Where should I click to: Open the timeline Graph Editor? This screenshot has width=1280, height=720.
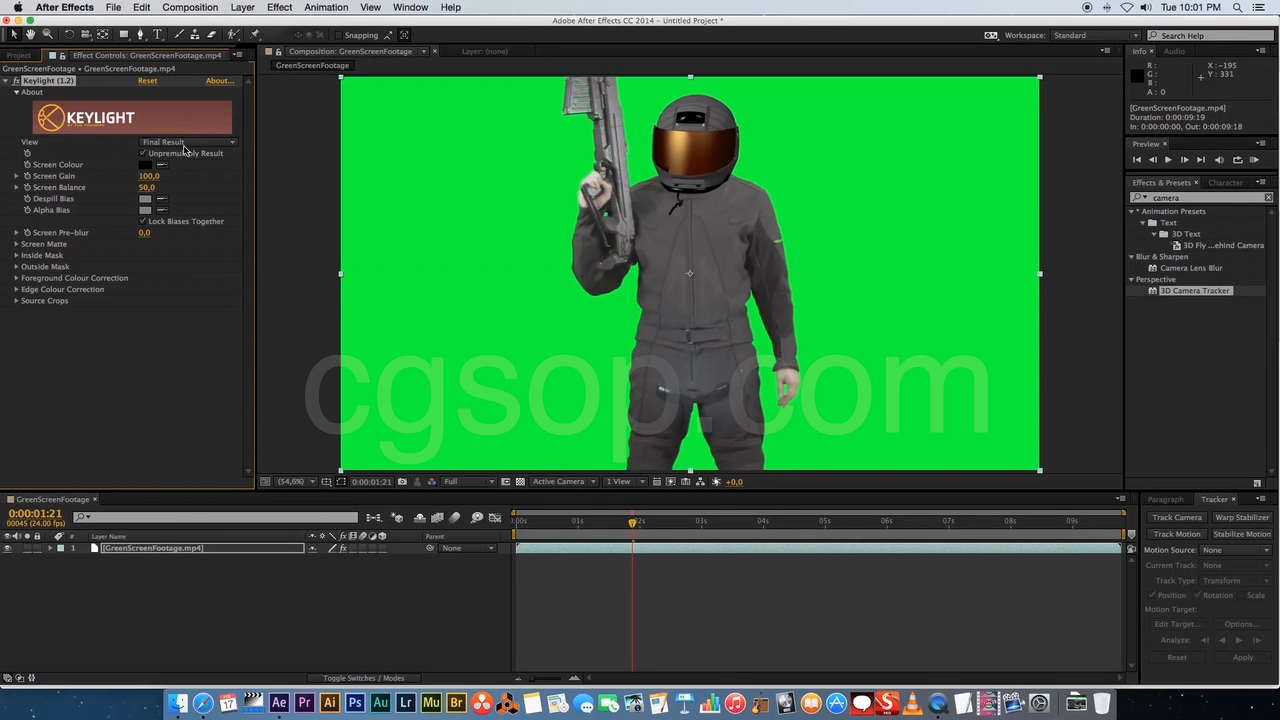click(495, 517)
